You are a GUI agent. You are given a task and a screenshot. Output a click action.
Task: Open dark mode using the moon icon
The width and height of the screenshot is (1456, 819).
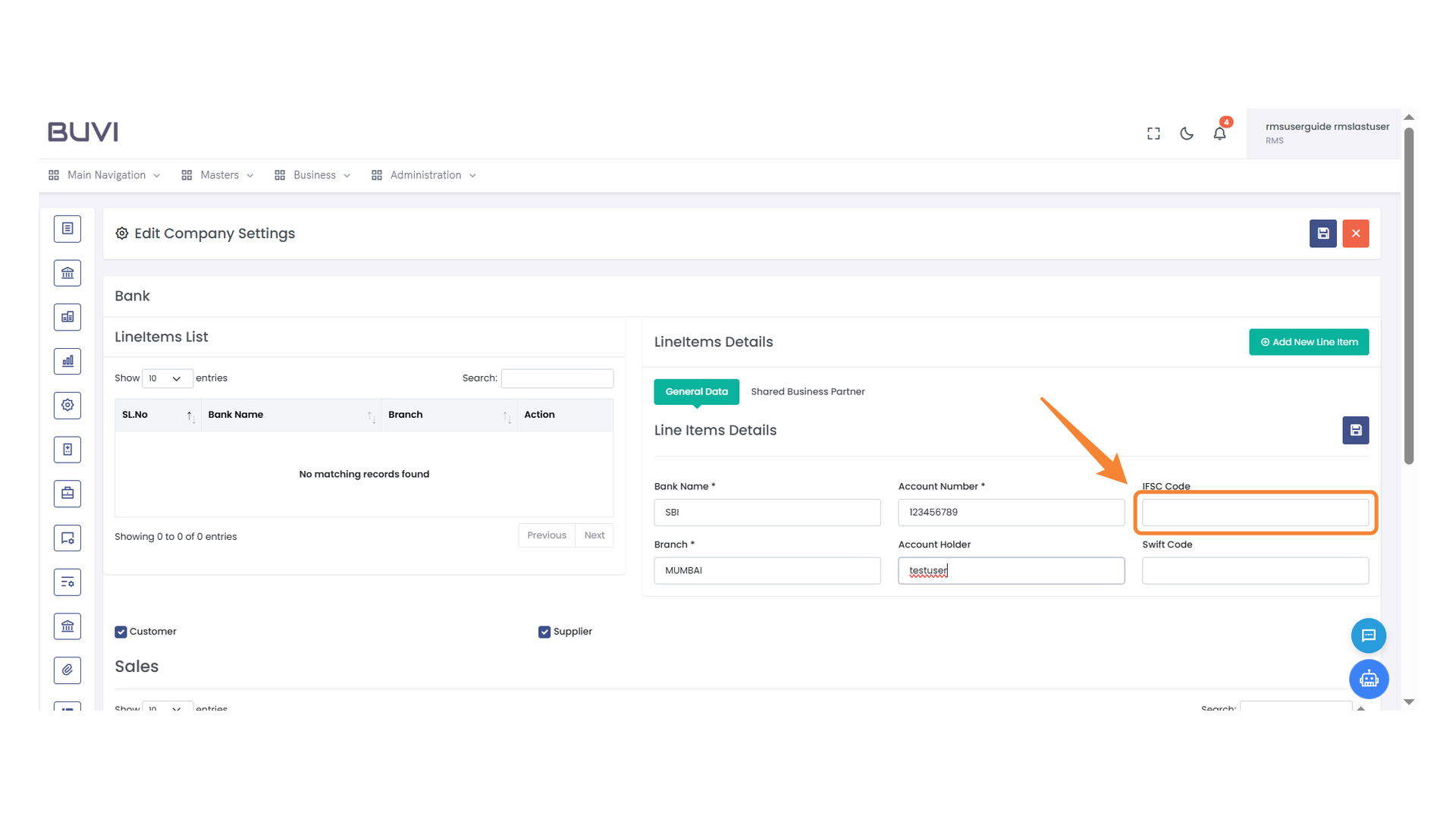click(x=1186, y=133)
